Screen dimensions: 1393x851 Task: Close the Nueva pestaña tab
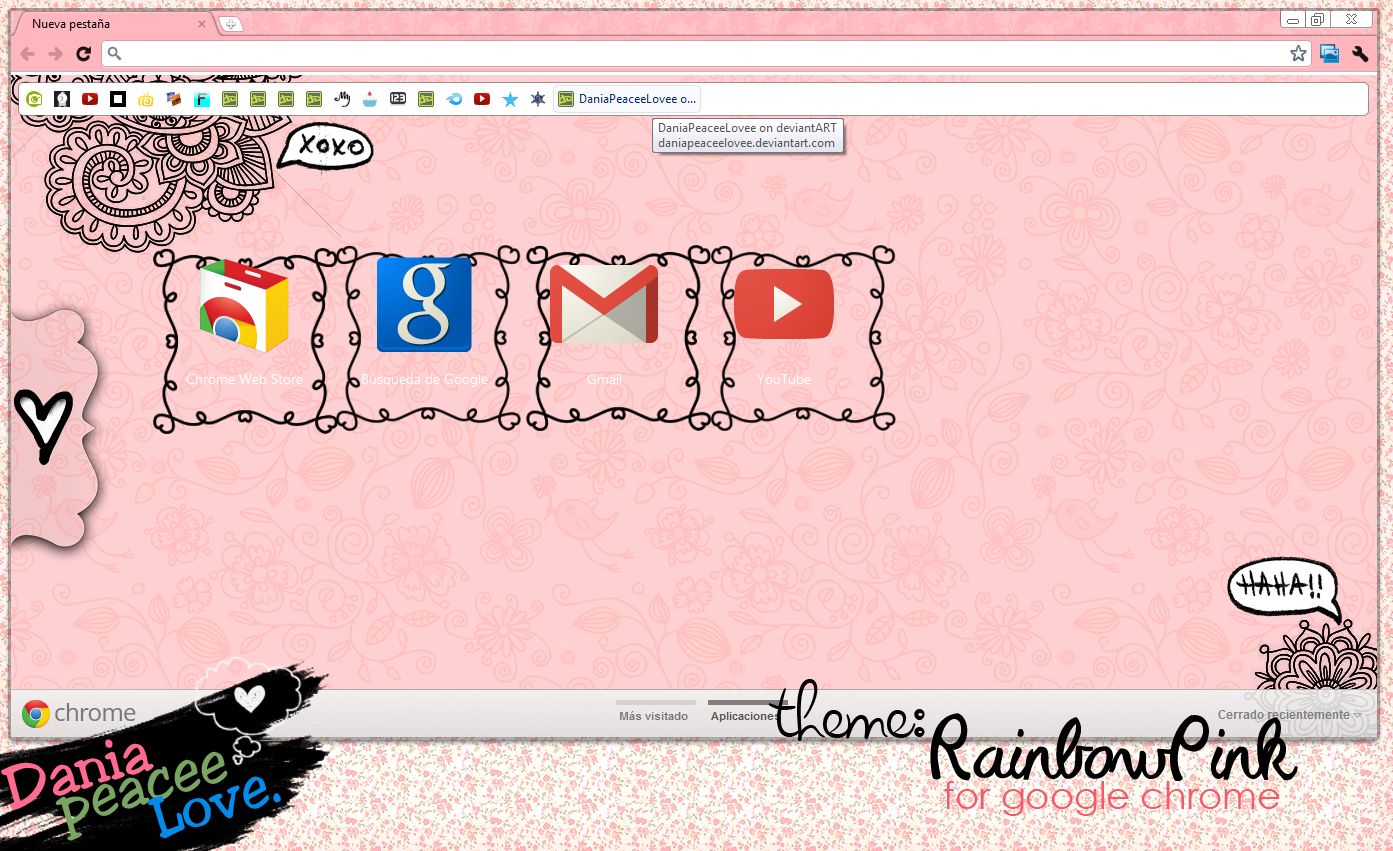[202, 24]
